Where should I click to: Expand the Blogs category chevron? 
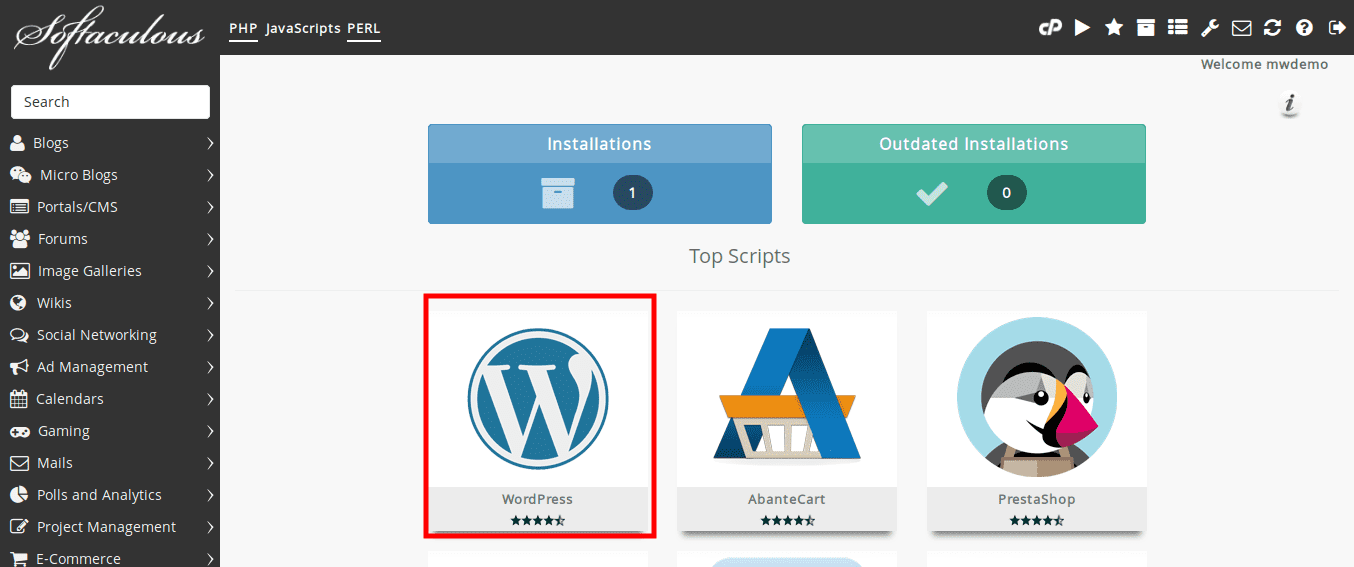[x=210, y=143]
